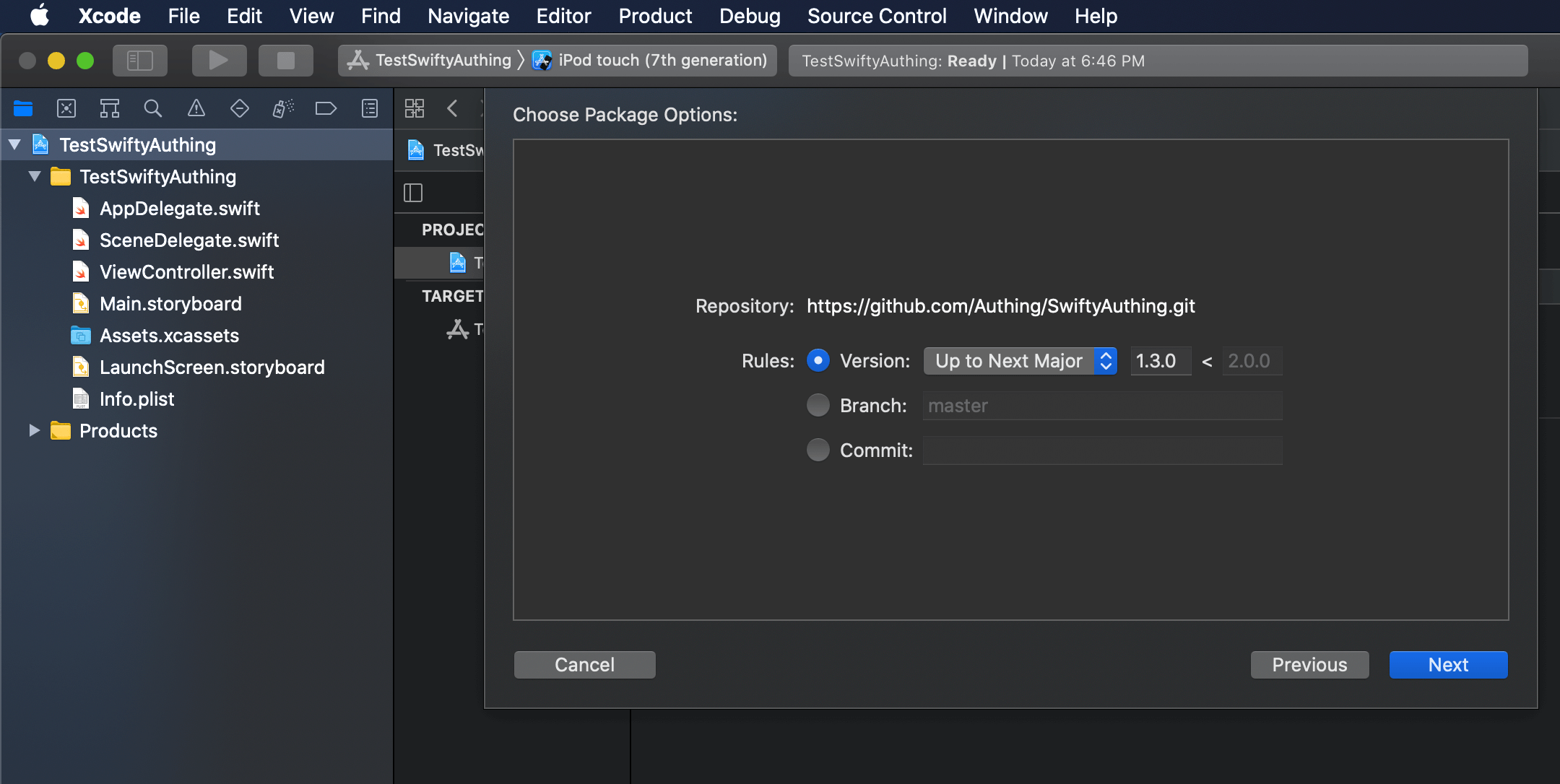Open the Project navigator folder icon

23,109
